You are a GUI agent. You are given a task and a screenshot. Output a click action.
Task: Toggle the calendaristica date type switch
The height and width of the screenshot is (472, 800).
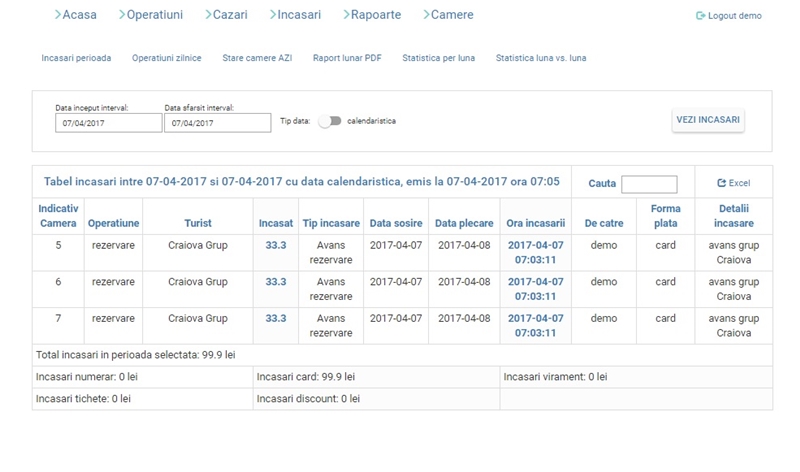(x=330, y=121)
